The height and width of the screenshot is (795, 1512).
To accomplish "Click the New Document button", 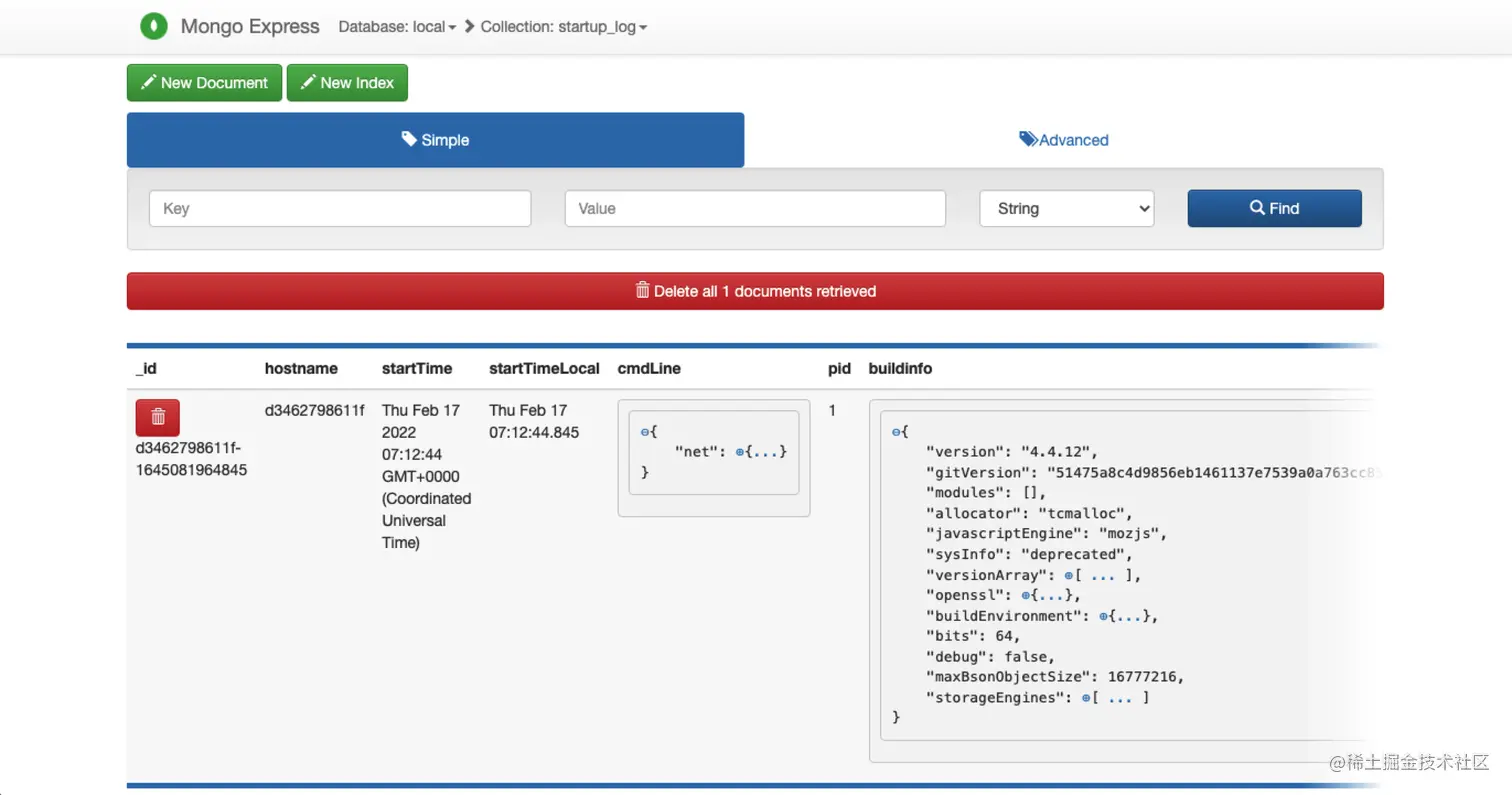I will click(204, 83).
